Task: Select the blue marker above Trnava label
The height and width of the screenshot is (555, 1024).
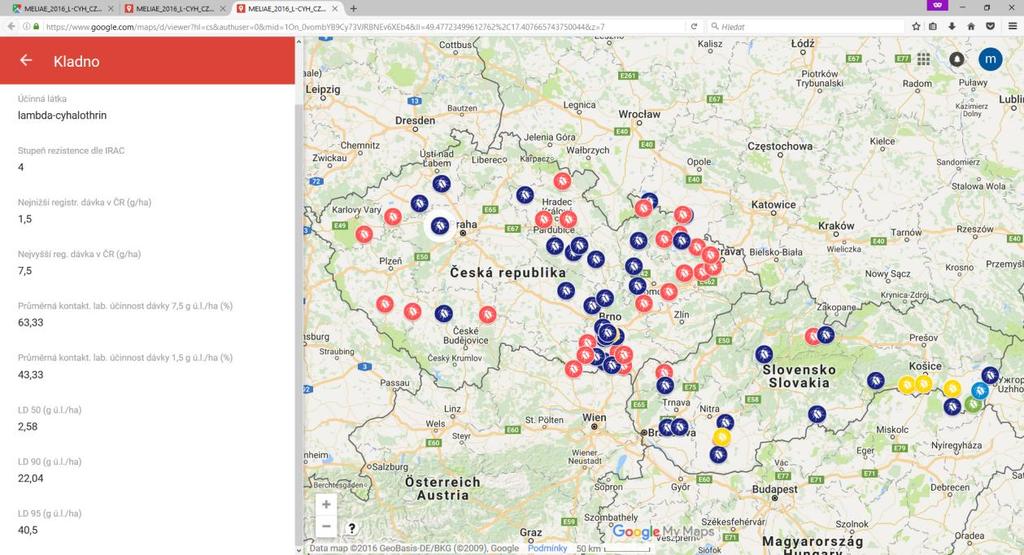Action: [665, 385]
